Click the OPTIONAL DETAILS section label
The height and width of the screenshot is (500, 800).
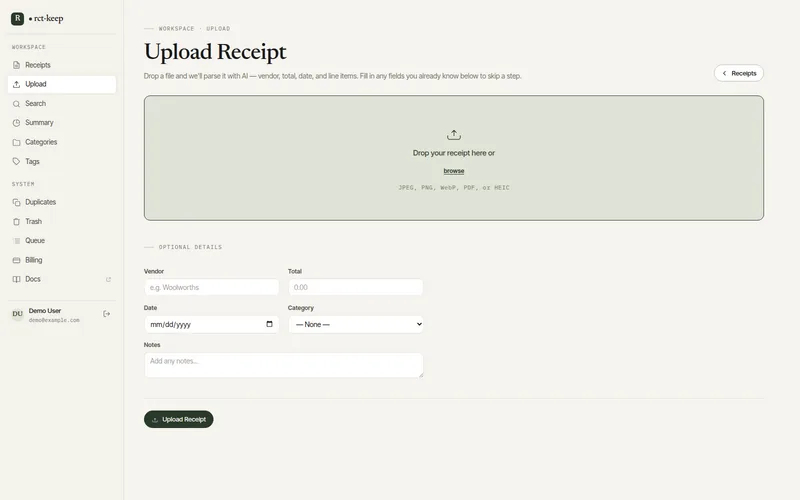click(190, 247)
